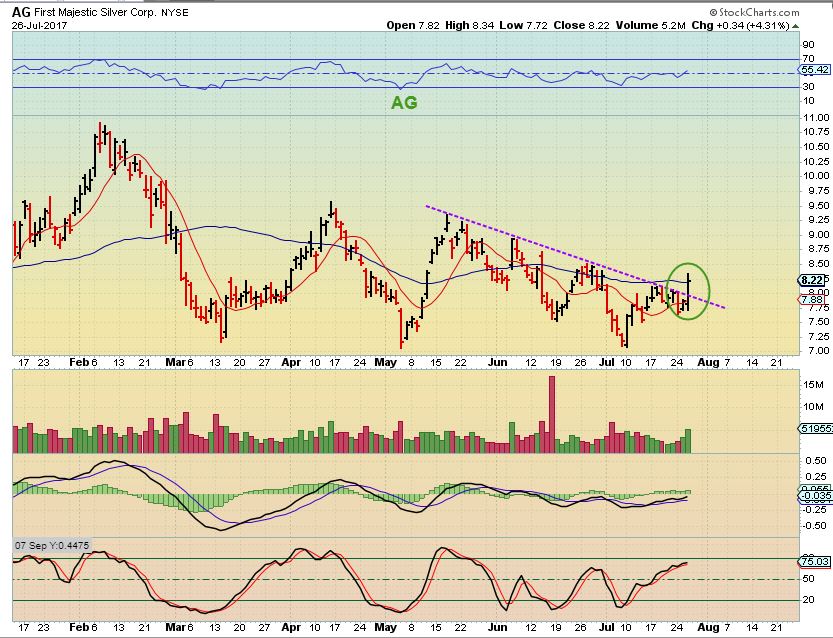Click the 7.25 price axis label

pyautogui.click(x=819, y=336)
